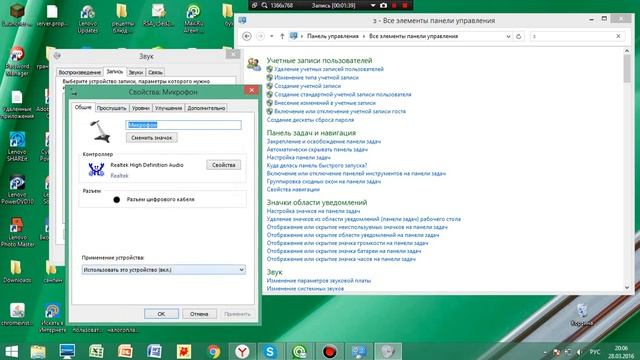
Task: Select the Recycle Bin desktop icon
Action: (x=582, y=314)
